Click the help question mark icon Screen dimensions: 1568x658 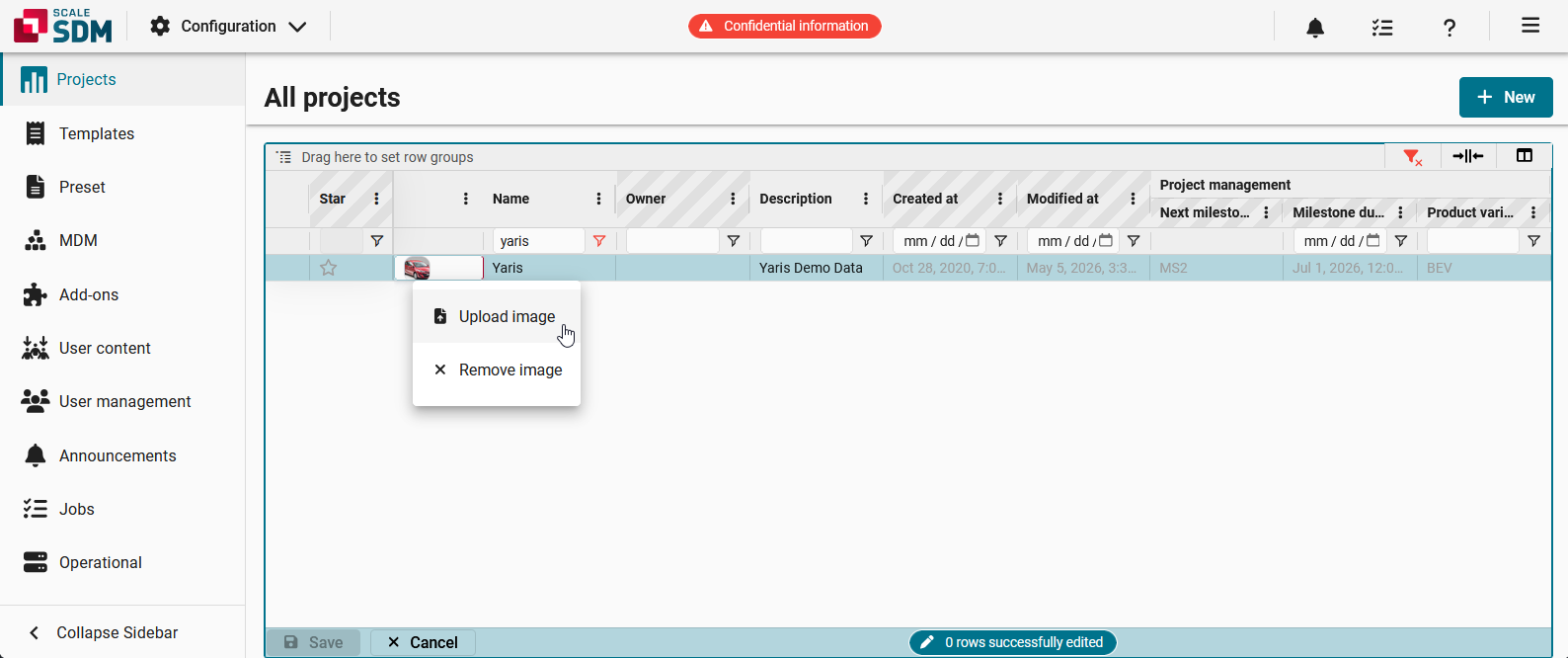click(1450, 27)
